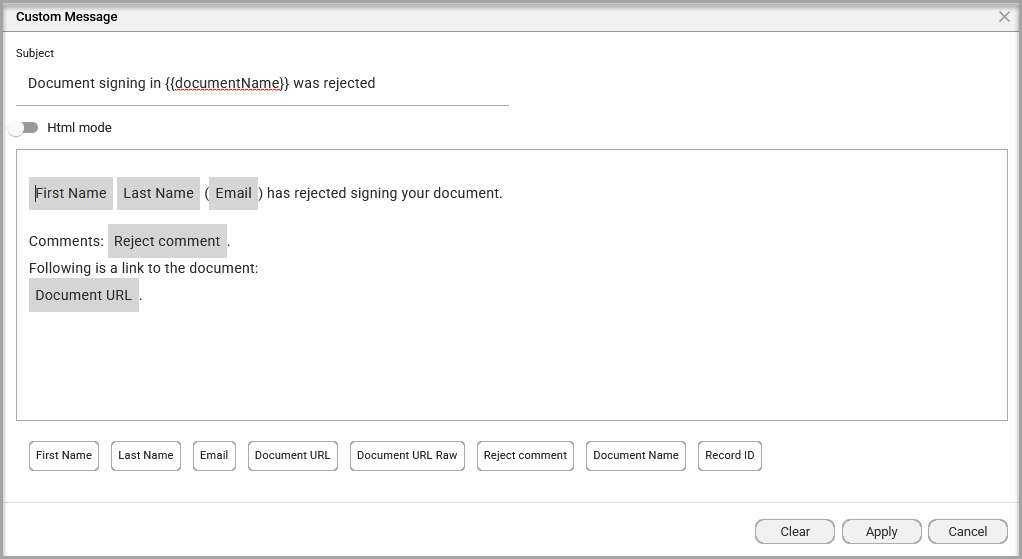Click the 'Subject' label
The width and height of the screenshot is (1022, 559).
[35, 53]
